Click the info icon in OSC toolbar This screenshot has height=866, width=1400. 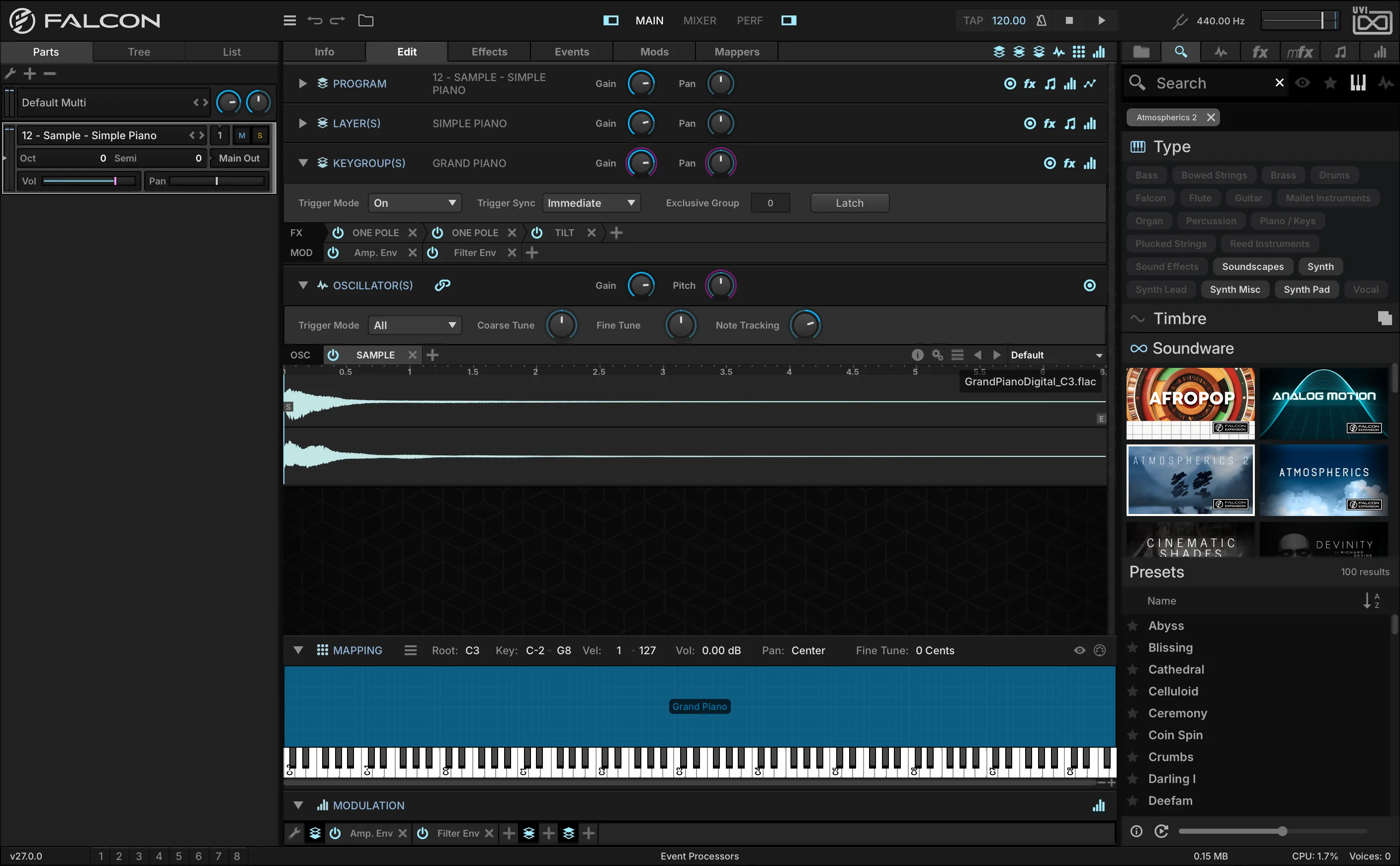pyautogui.click(x=917, y=355)
